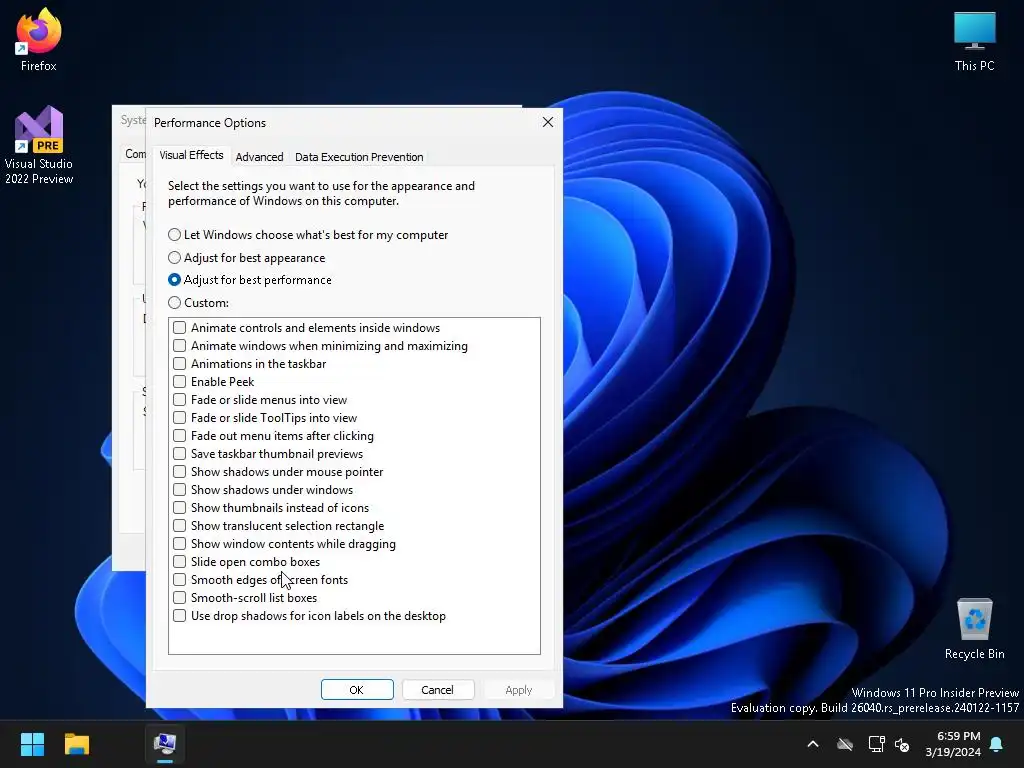This screenshot has width=1024, height=768.
Task: Open Visual Studio 2022 Preview shortcut
Action: click(39, 145)
